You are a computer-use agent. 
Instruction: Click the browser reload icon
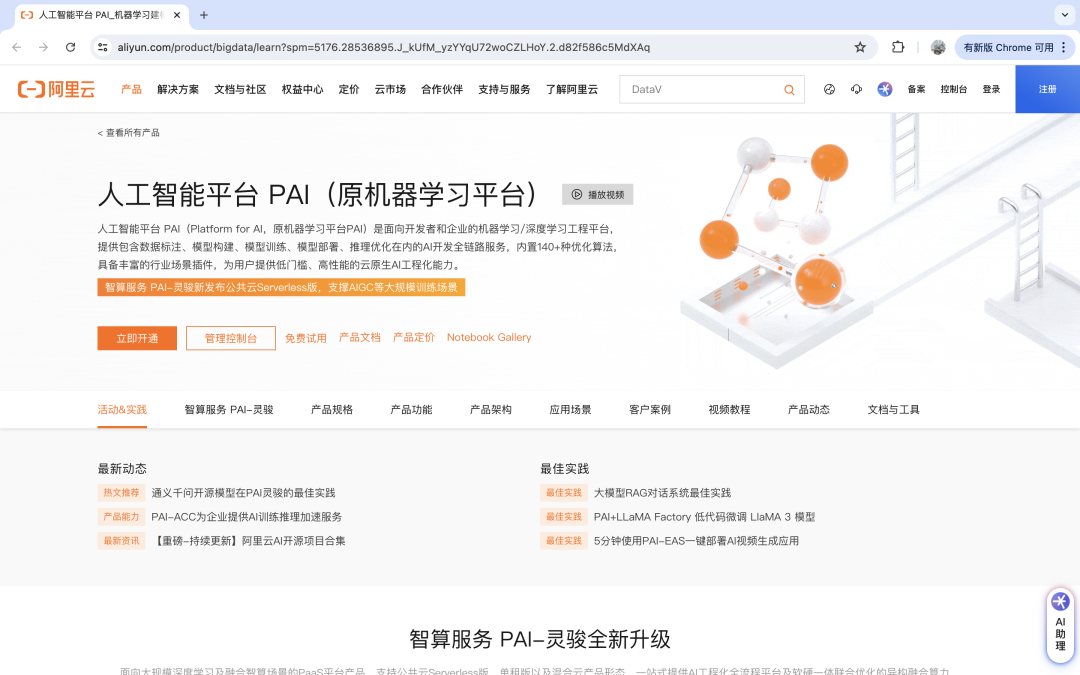coord(69,46)
